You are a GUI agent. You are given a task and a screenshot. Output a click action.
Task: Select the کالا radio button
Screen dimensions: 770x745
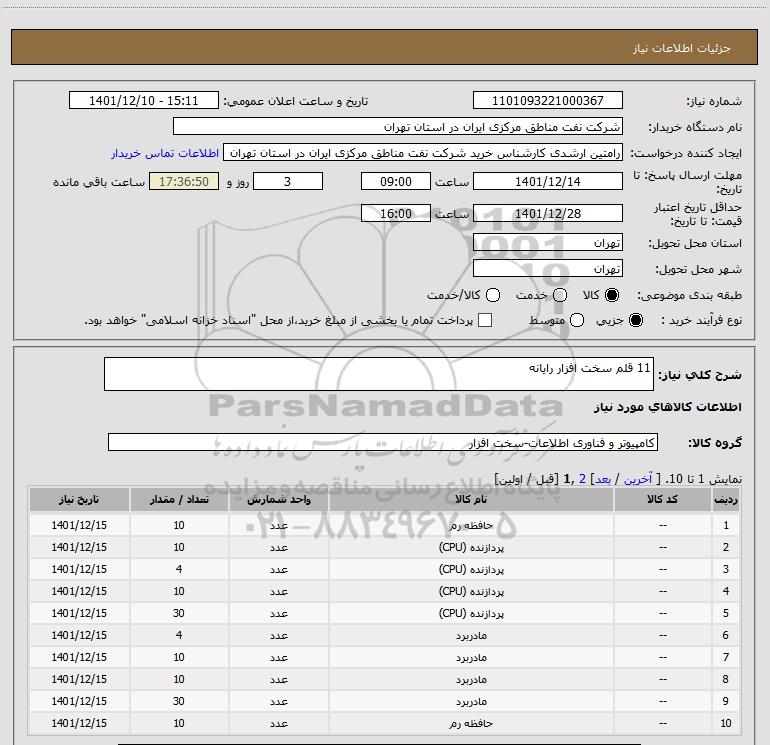coord(612,295)
